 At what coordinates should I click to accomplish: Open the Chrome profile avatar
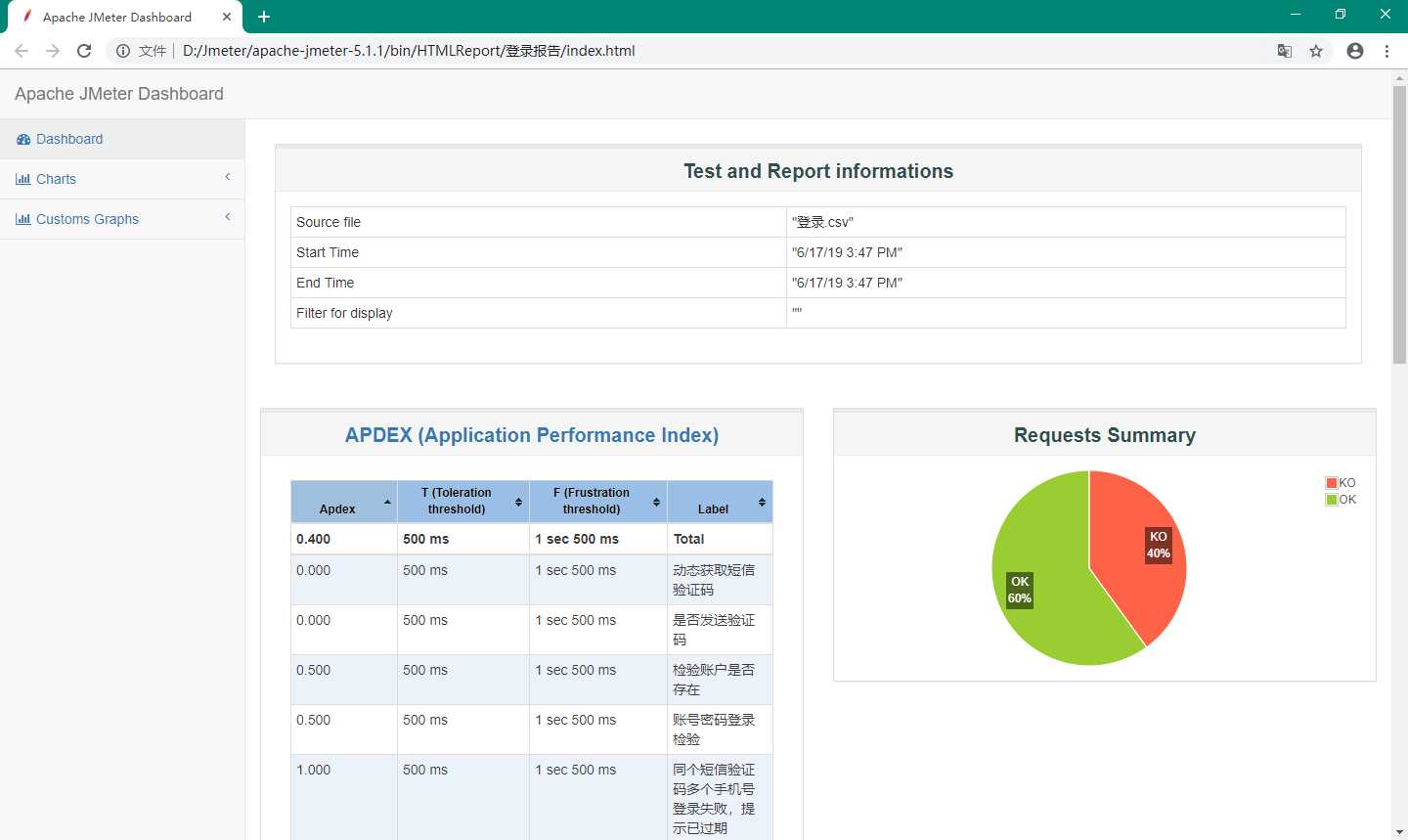(1355, 51)
